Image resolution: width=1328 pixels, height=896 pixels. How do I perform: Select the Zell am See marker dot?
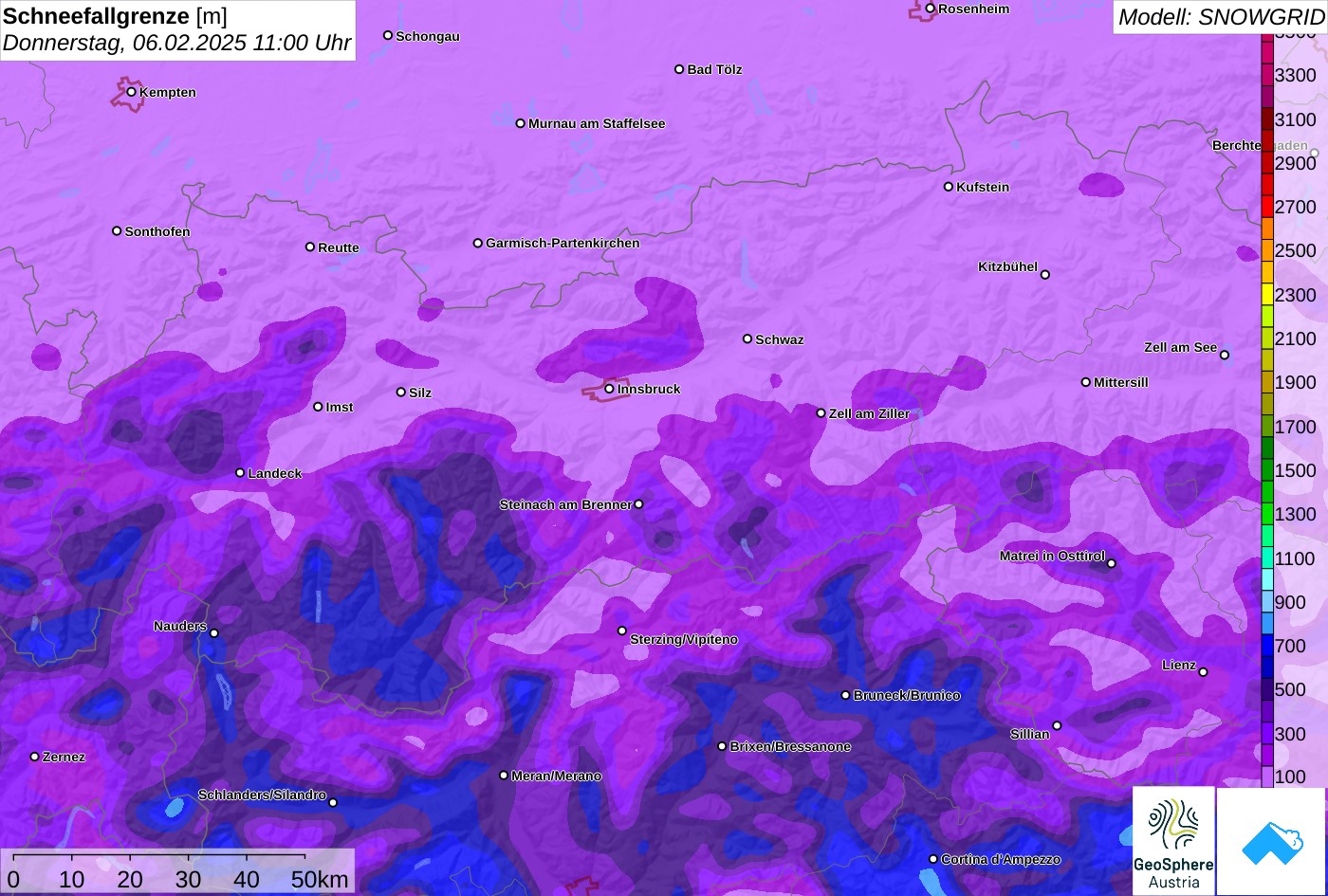[x=1225, y=356]
